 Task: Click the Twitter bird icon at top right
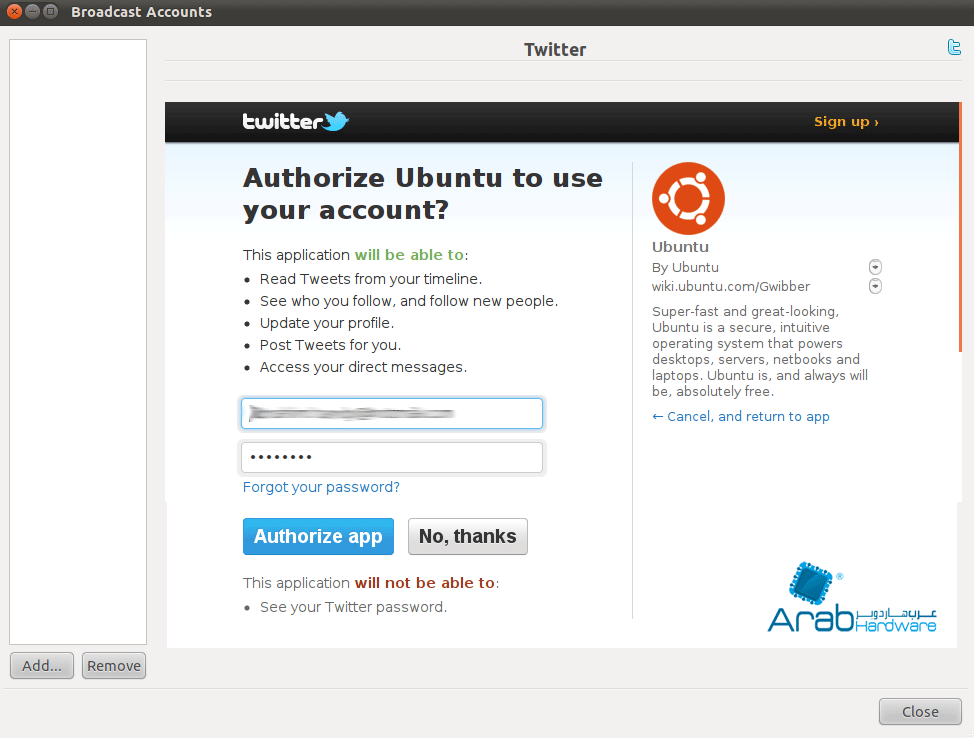point(954,47)
